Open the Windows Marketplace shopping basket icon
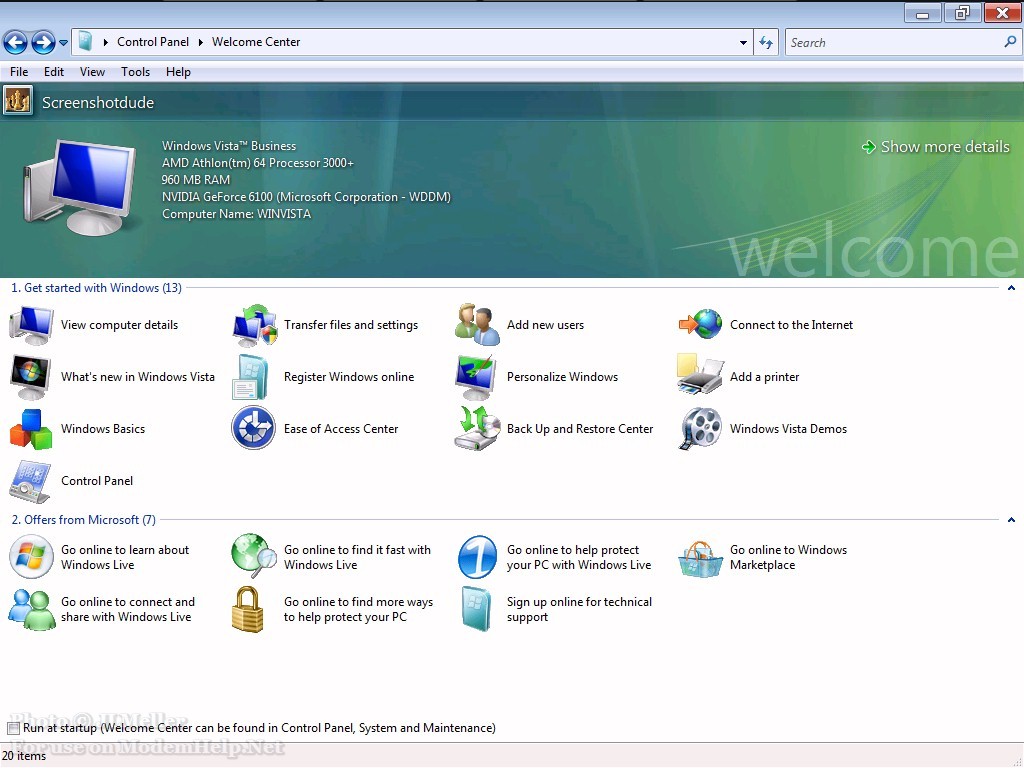Screen dimensions: 1024x768 click(699, 559)
